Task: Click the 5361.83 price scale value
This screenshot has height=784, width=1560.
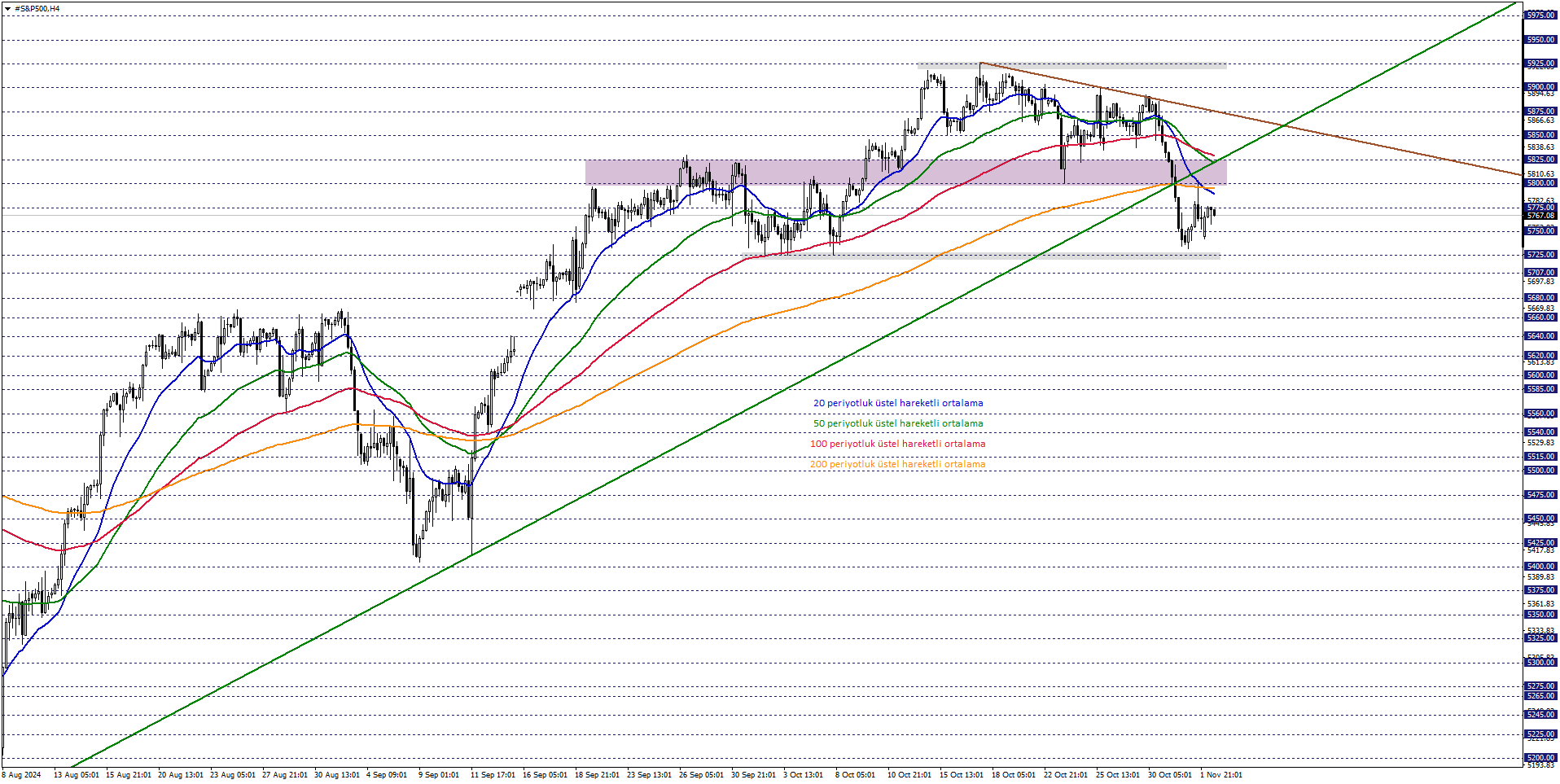Action: (1540, 604)
